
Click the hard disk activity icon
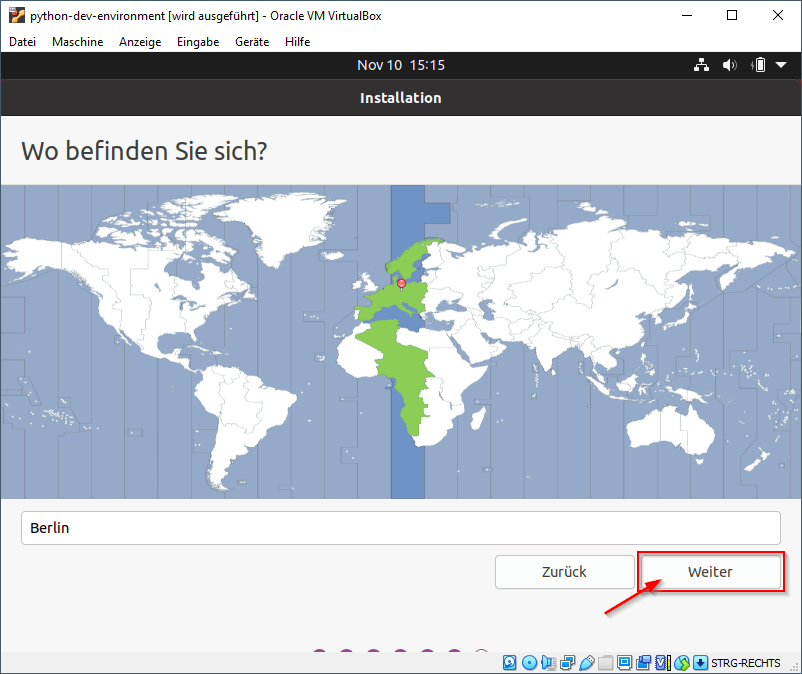tap(507, 663)
